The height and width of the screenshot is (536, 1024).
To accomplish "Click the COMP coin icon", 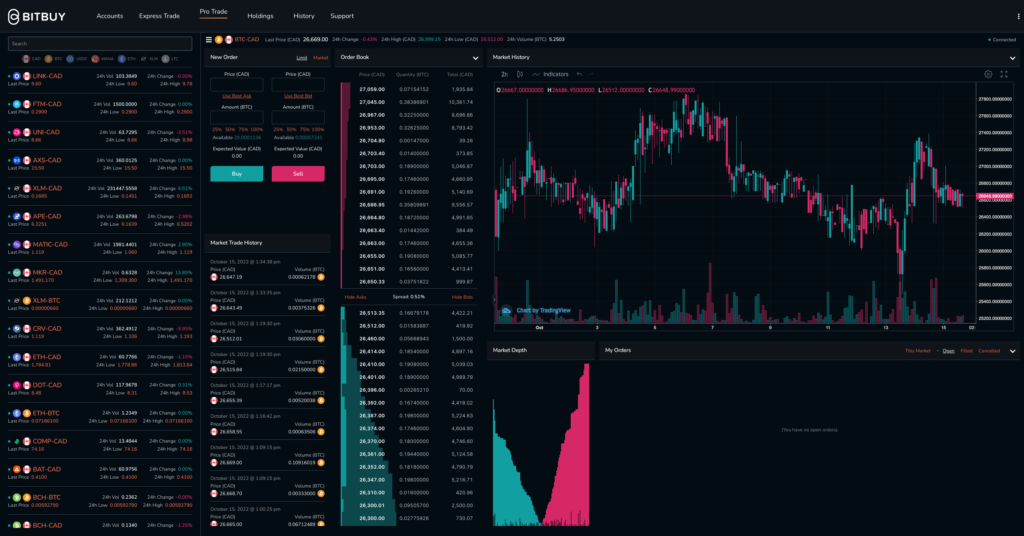I will coord(17,441).
